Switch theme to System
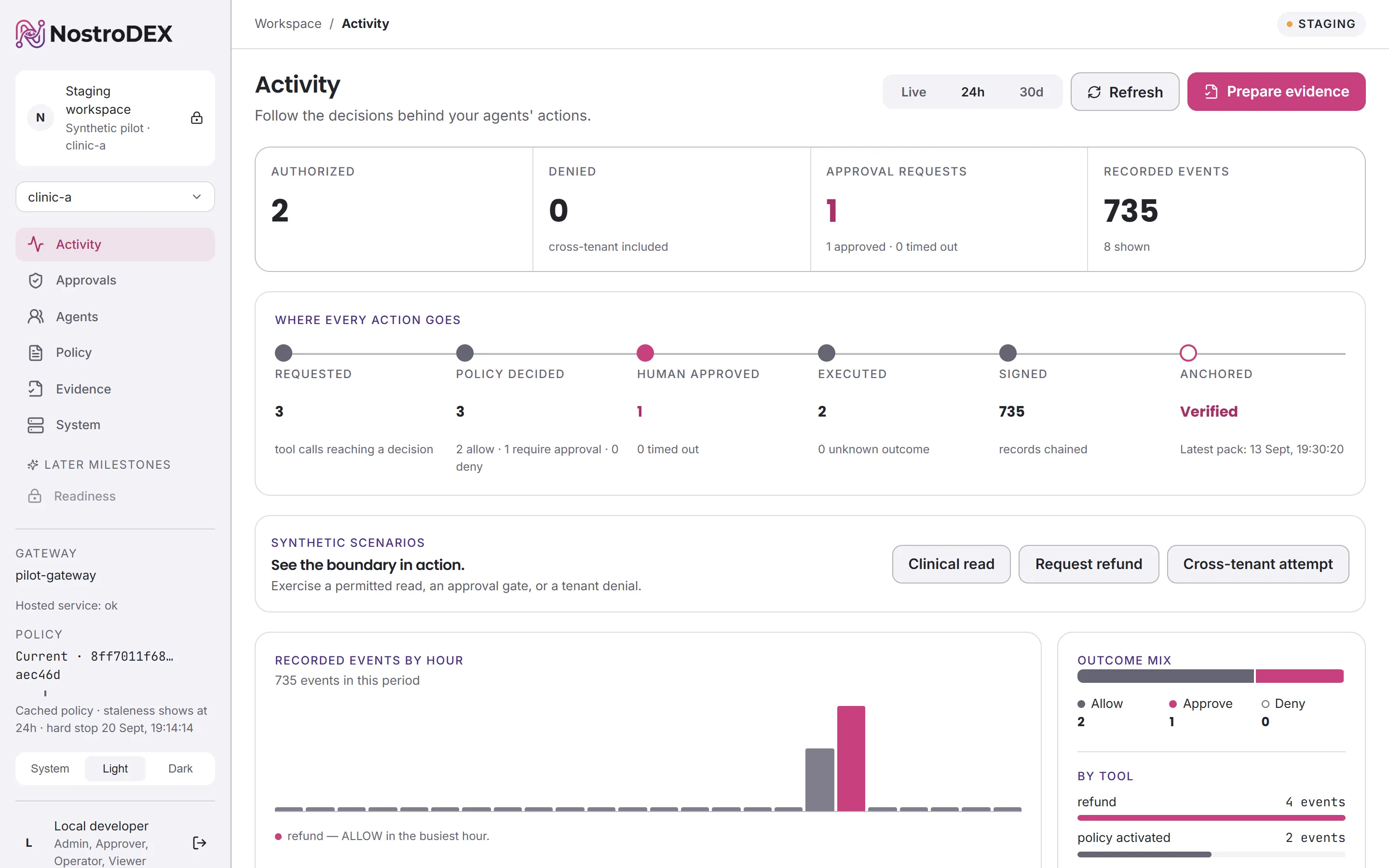The width and height of the screenshot is (1389, 868). point(50,768)
